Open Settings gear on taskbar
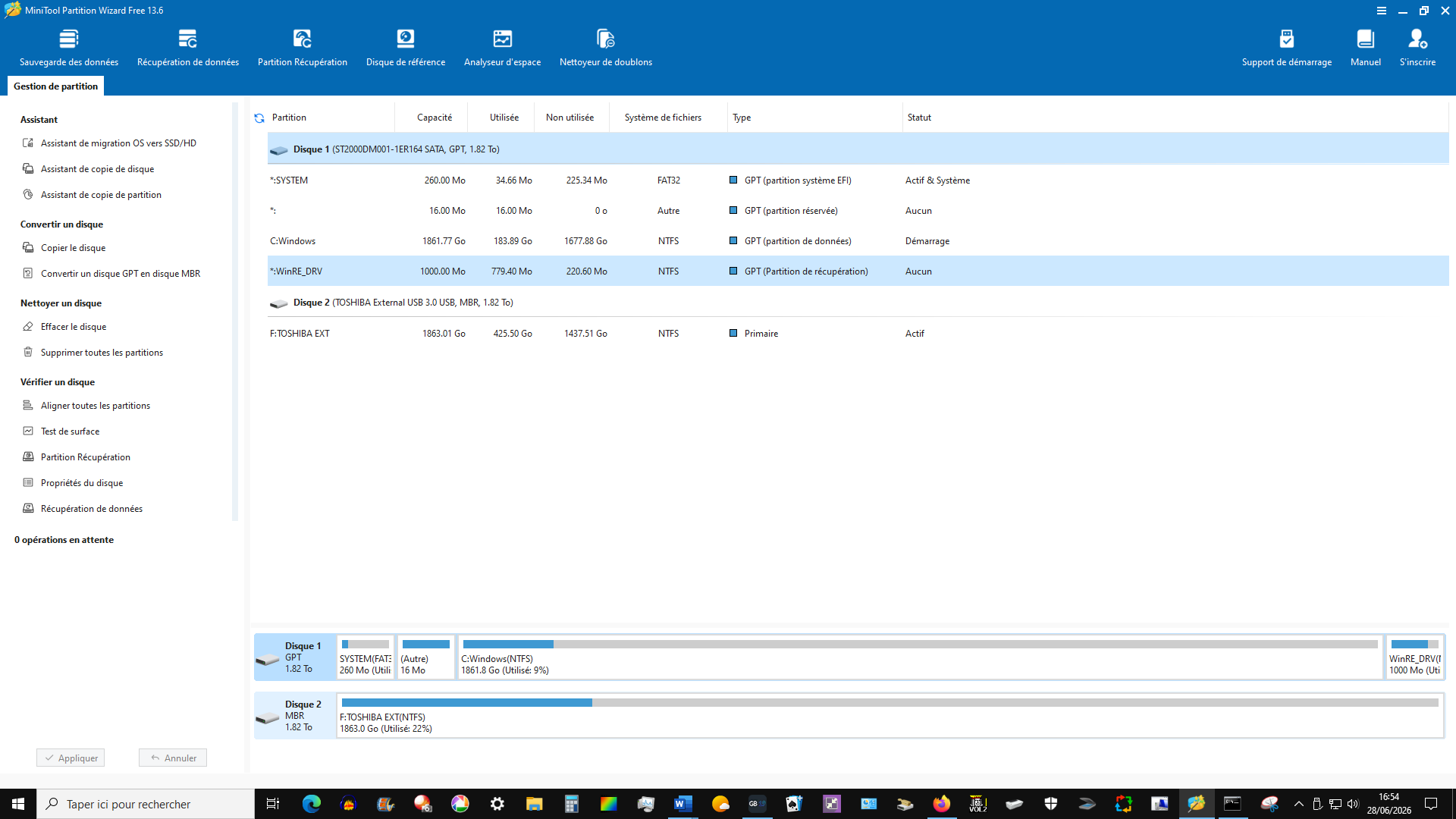Image resolution: width=1456 pixels, height=819 pixels. coord(497,804)
